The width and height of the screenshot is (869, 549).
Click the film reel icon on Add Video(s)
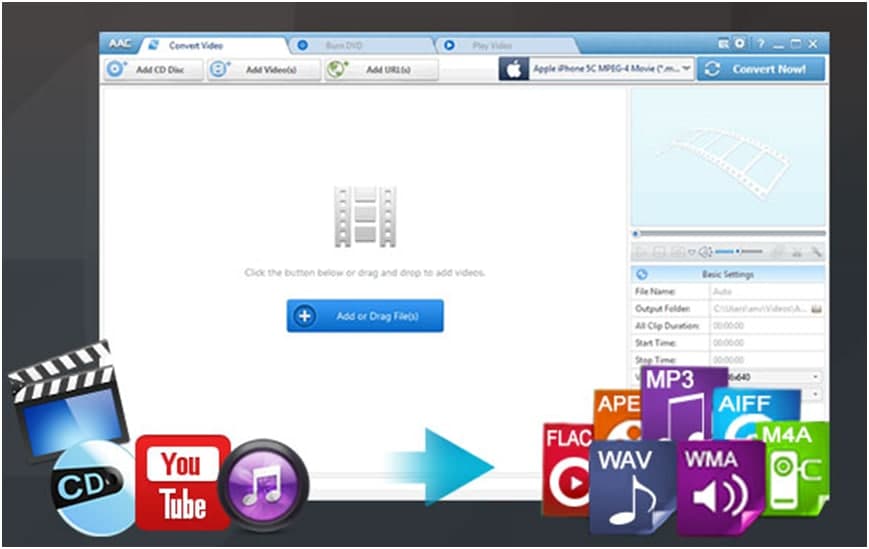219,69
